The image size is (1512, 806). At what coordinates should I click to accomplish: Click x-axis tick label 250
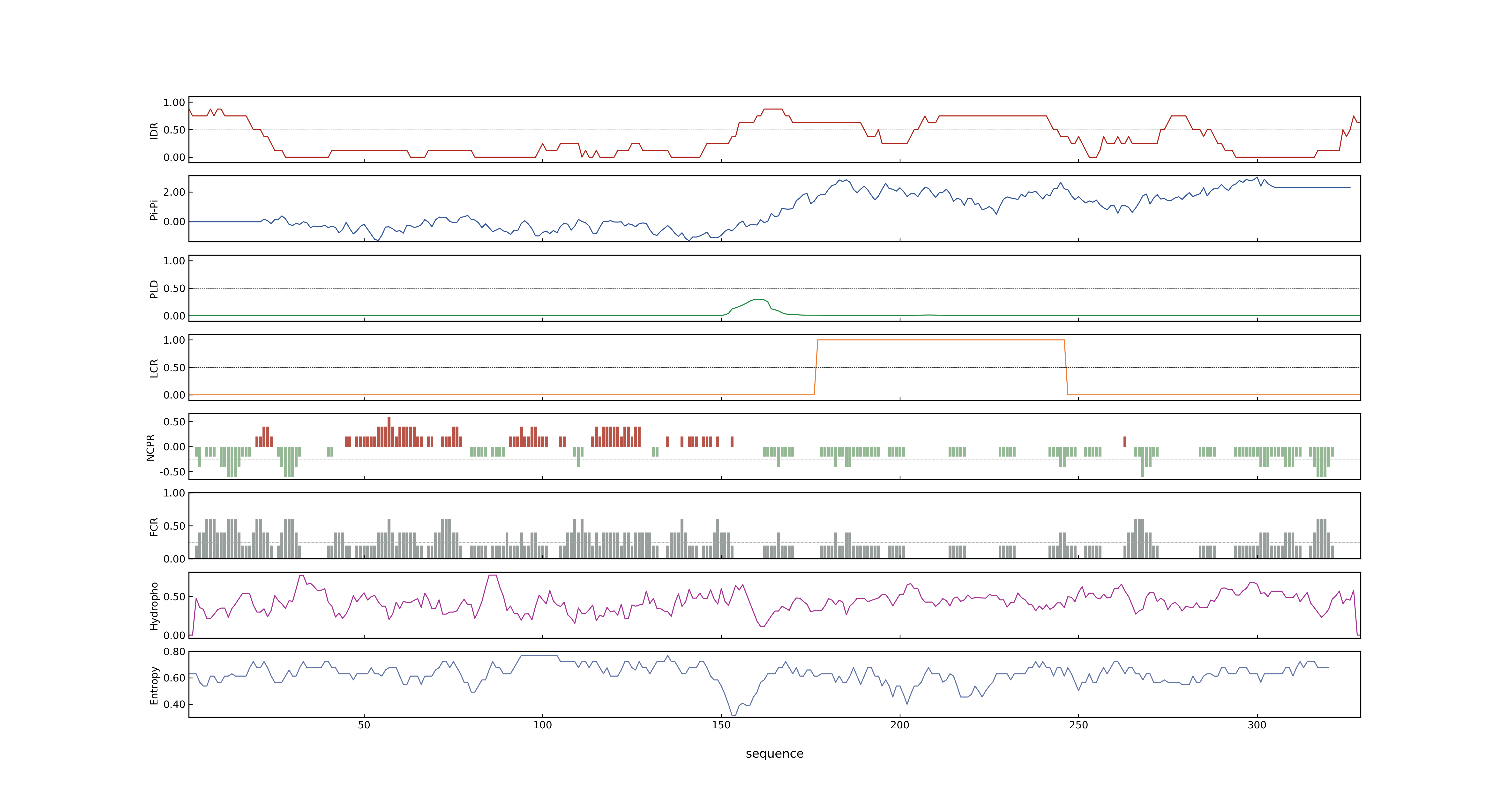pos(1078,725)
